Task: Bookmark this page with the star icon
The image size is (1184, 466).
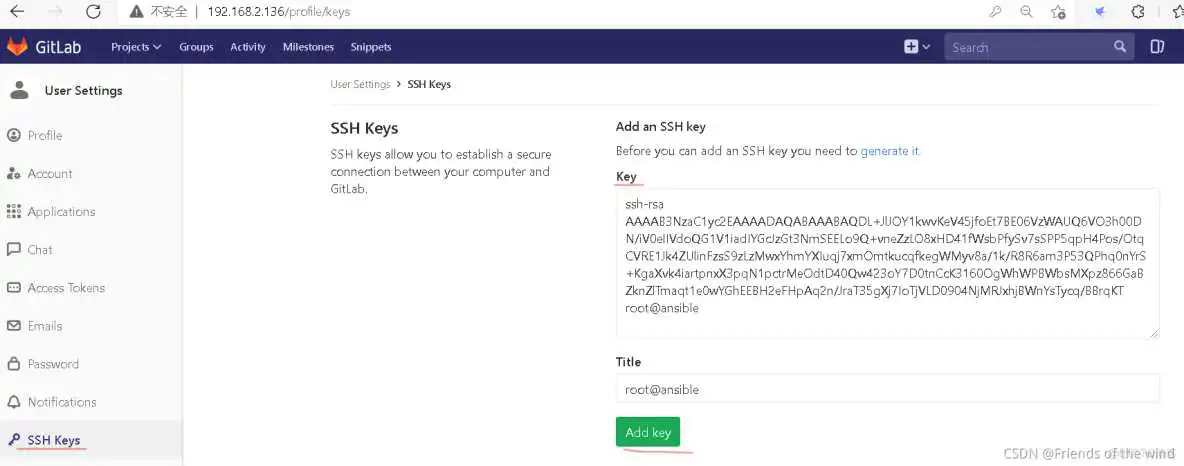Action: tap(1058, 12)
